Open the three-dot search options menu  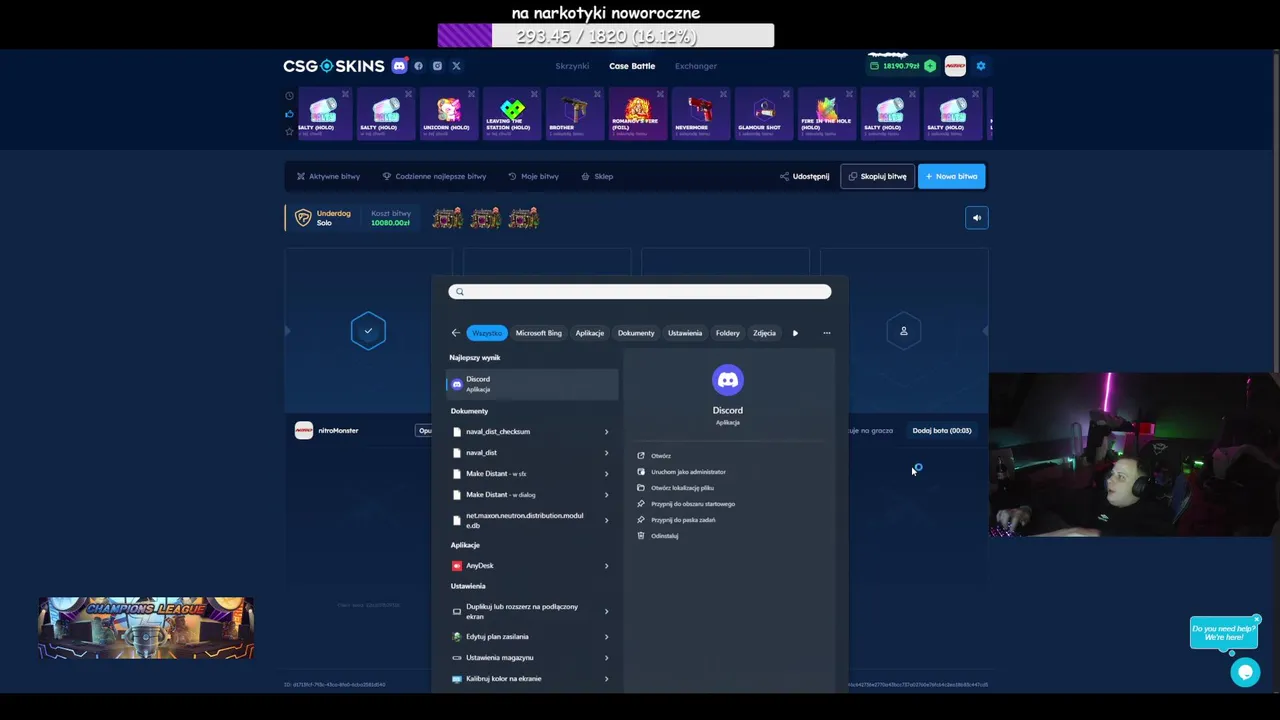click(x=826, y=333)
